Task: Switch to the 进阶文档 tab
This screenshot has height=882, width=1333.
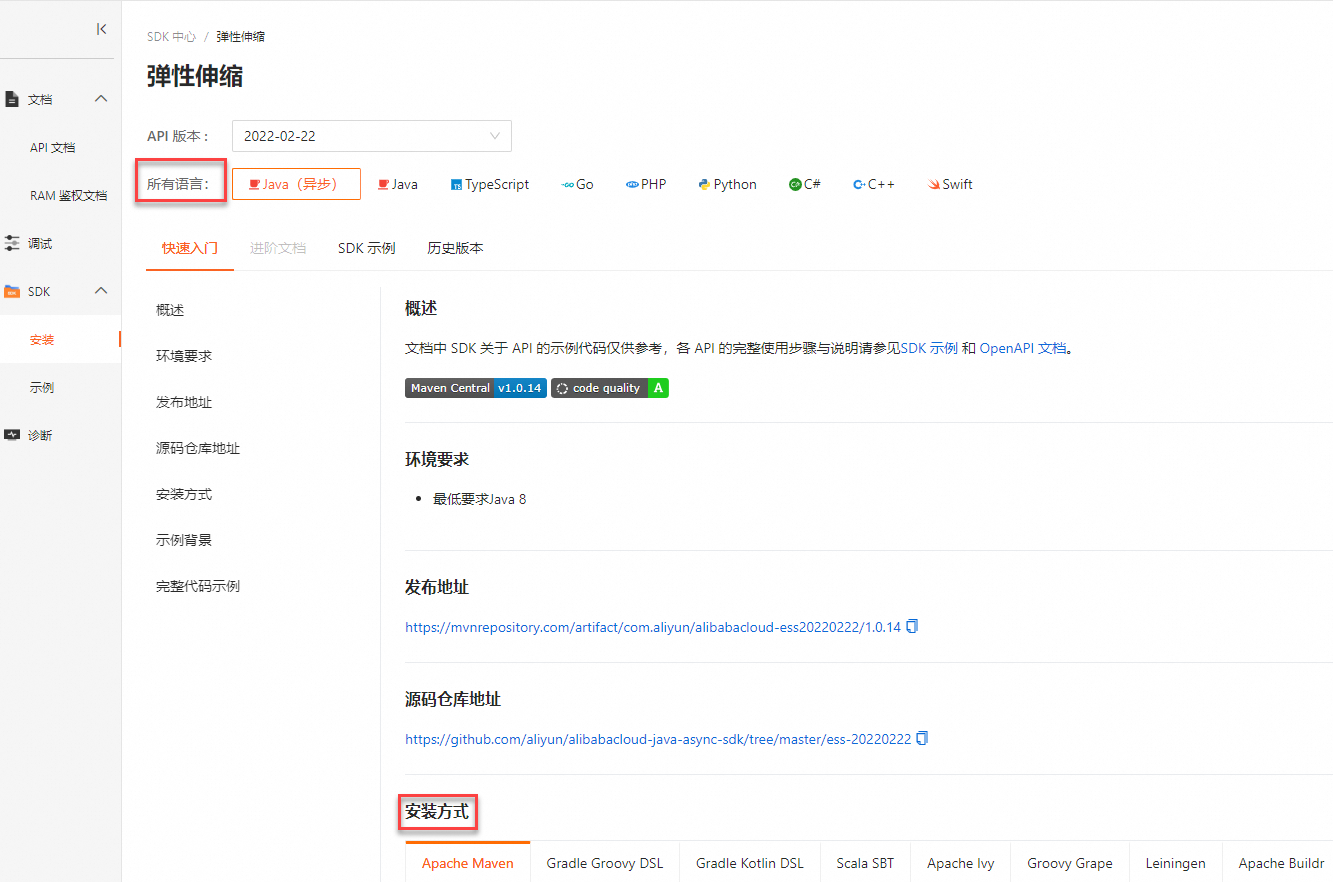Action: pos(278,248)
